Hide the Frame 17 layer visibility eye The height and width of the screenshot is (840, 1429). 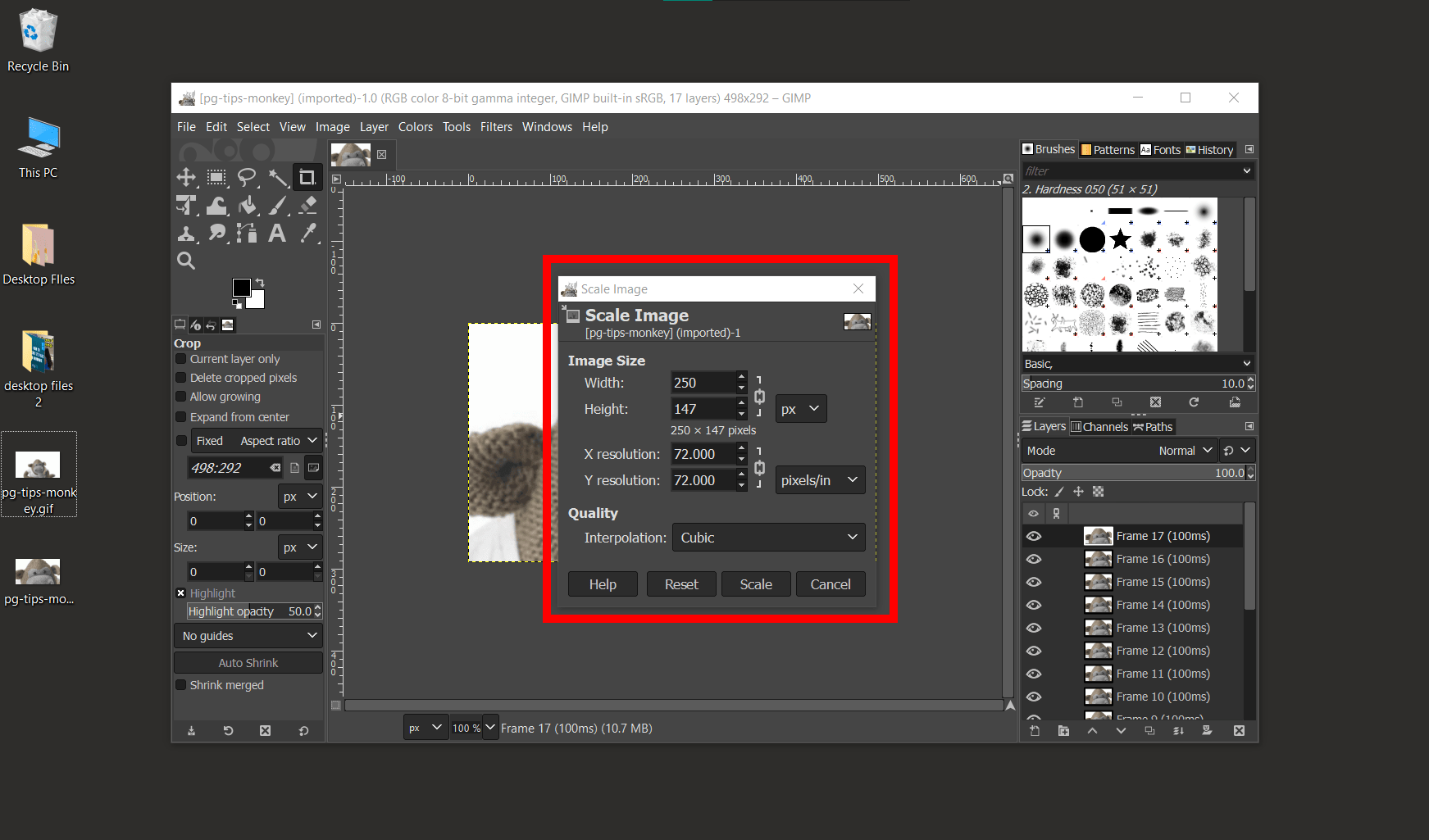click(x=1034, y=535)
